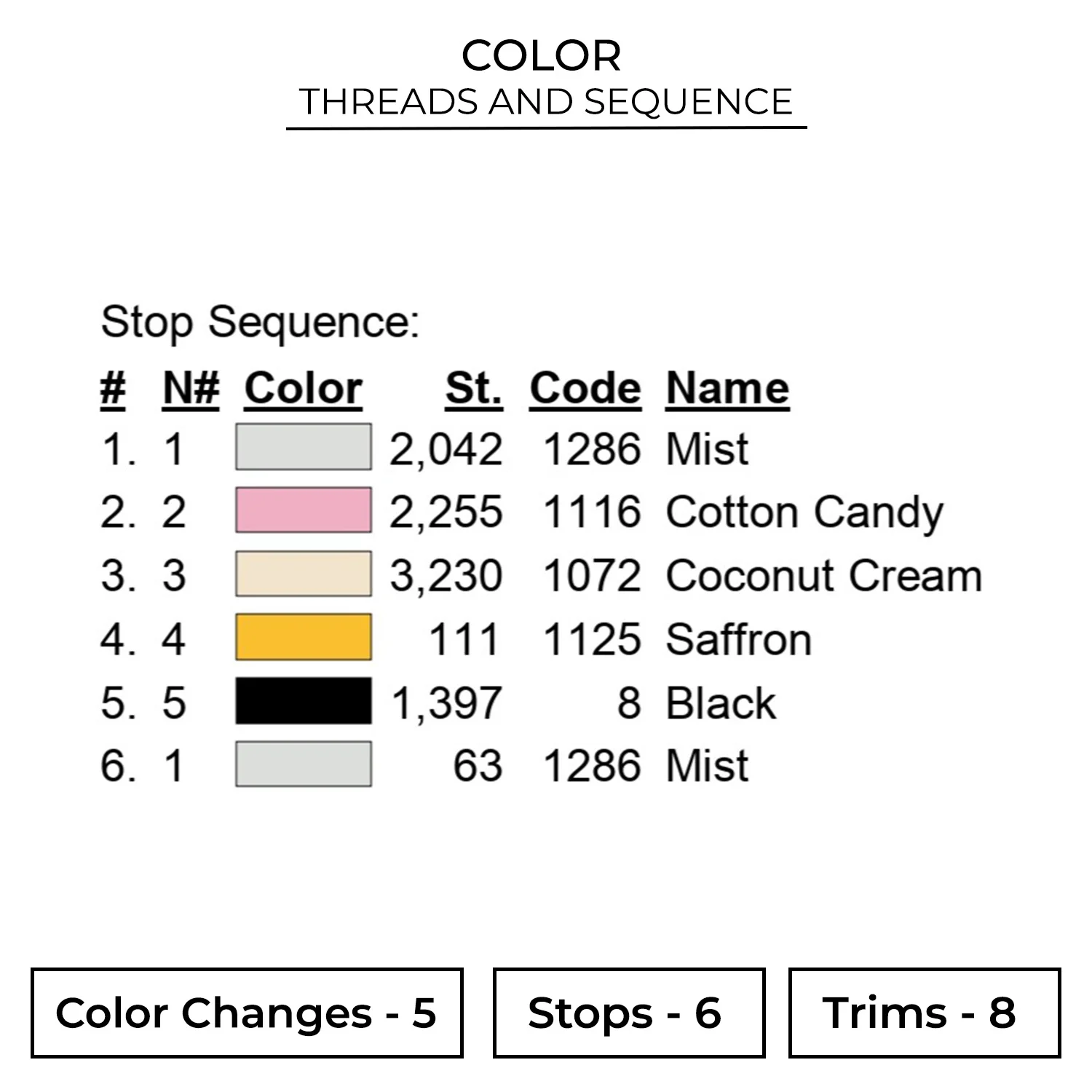This screenshot has height=1092, width=1092.
Task: Click the Stop Sequence label
Action: click(260, 322)
